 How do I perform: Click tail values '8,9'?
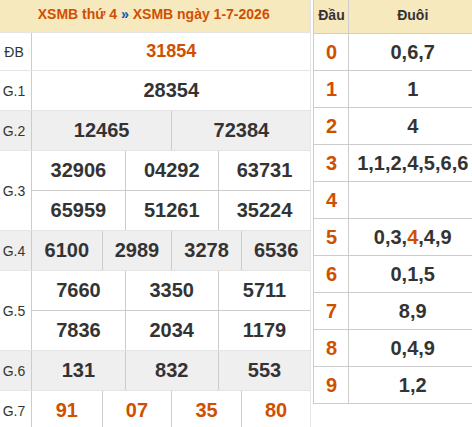pyautogui.click(x=413, y=311)
